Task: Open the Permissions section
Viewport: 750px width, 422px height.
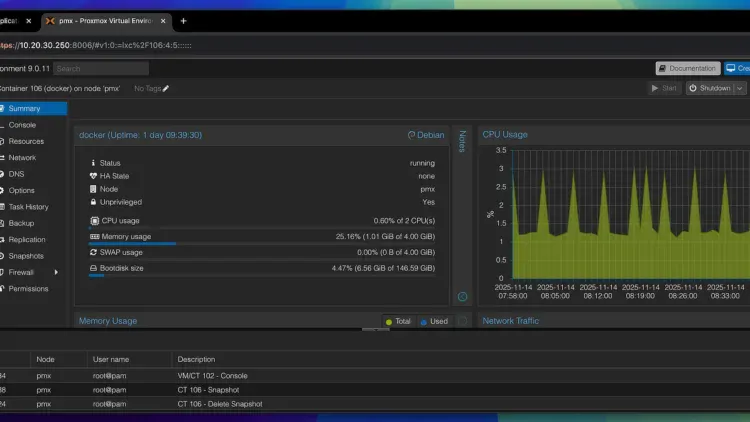Action: pyautogui.click(x=28, y=289)
